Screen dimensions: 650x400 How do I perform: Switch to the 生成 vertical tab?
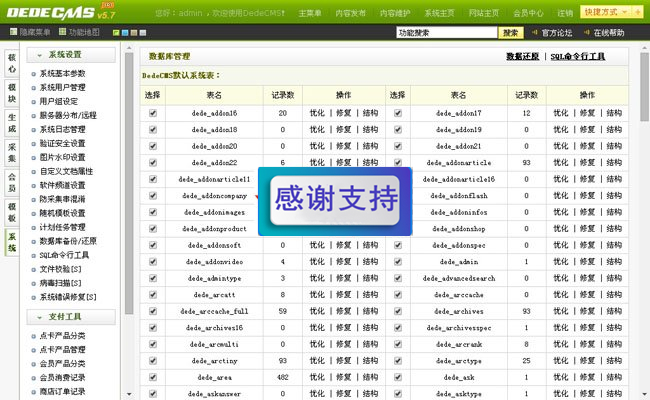(x=12, y=123)
